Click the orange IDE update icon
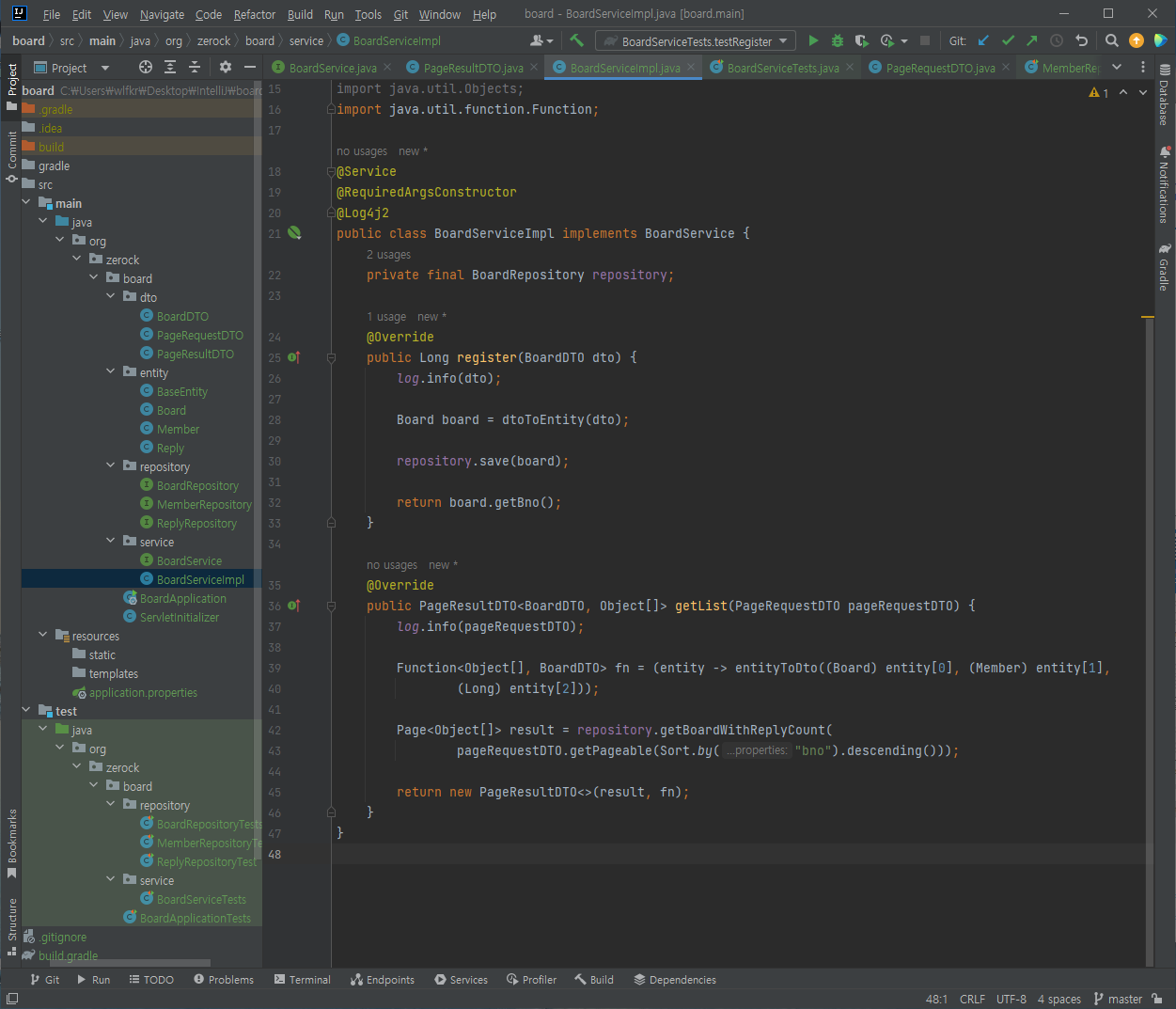Viewport: 1176px width, 1009px height. click(x=1137, y=40)
